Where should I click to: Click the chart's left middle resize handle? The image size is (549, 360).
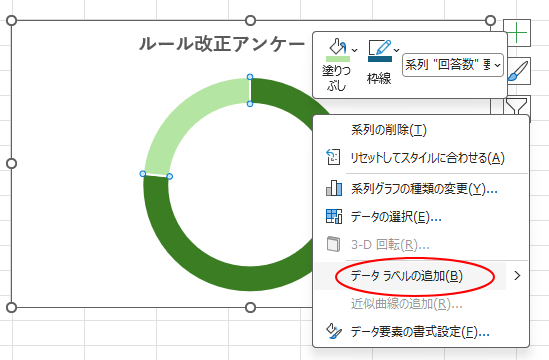(12, 163)
